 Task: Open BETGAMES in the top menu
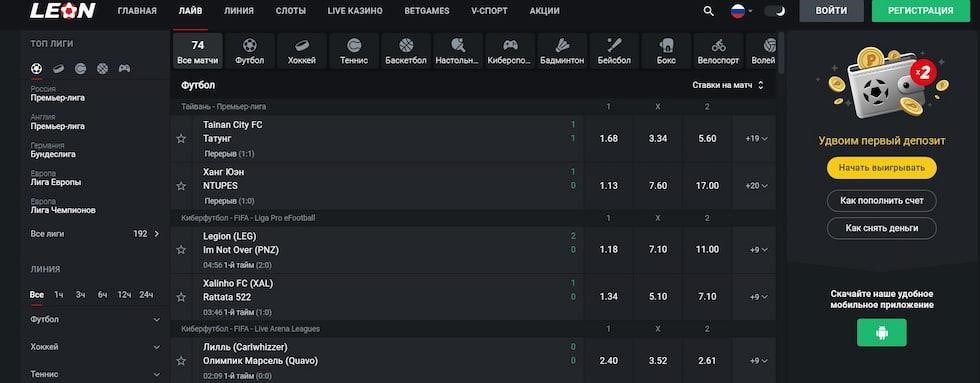[x=427, y=11]
